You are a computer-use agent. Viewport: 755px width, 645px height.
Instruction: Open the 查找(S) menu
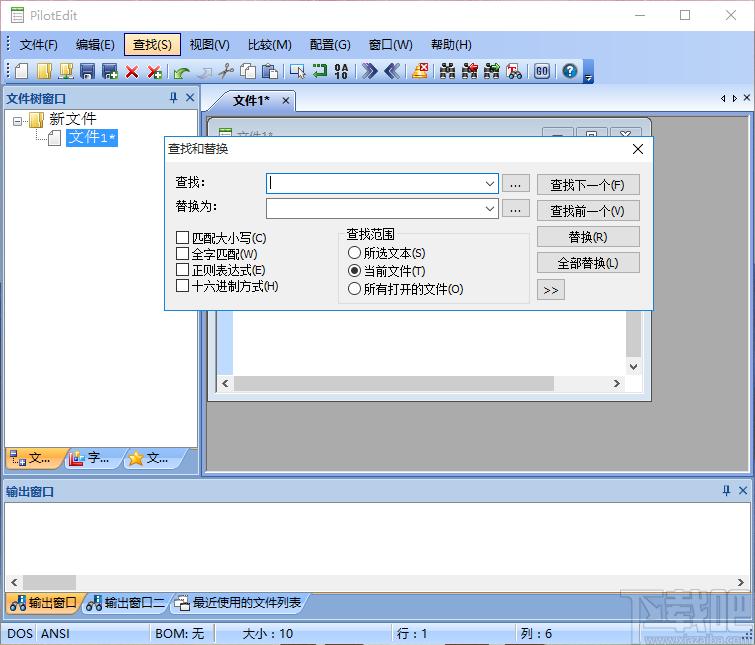152,45
